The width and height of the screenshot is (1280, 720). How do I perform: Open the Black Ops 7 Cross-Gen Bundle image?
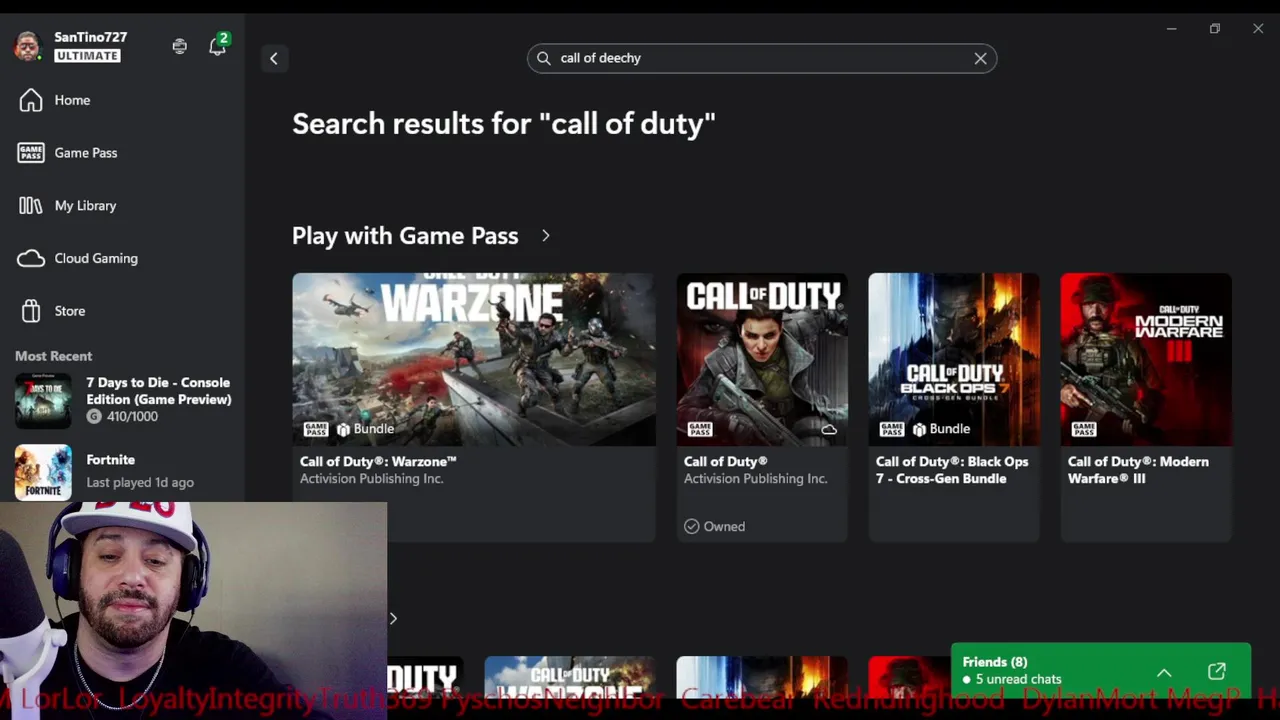(x=954, y=359)
